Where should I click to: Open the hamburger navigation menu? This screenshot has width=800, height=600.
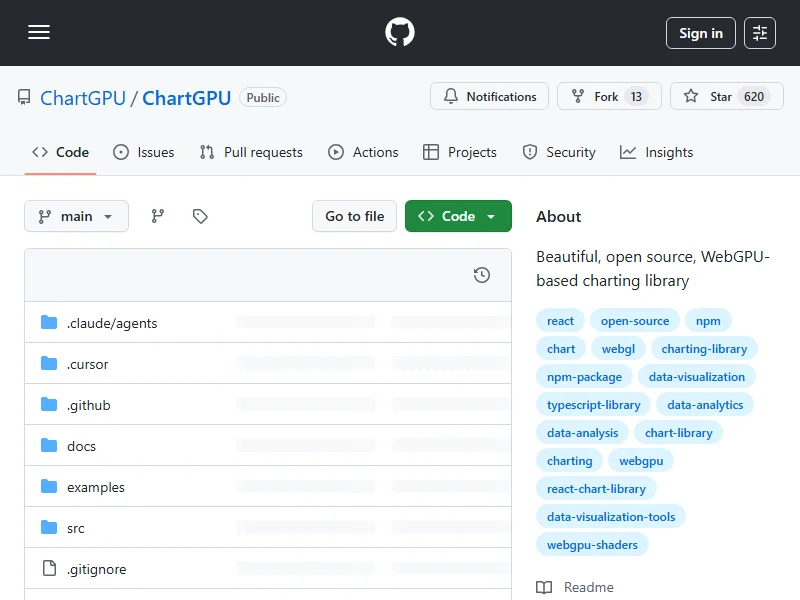(x=39, y=33)
